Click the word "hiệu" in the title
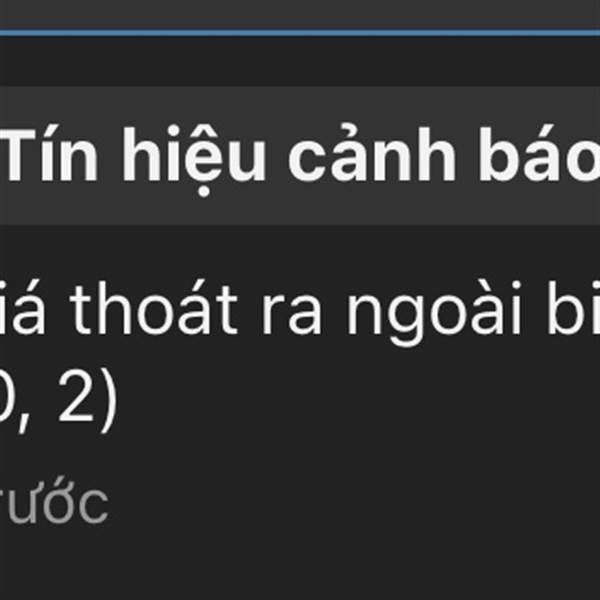This screenshot has width=600, height=600. point(194,159)
